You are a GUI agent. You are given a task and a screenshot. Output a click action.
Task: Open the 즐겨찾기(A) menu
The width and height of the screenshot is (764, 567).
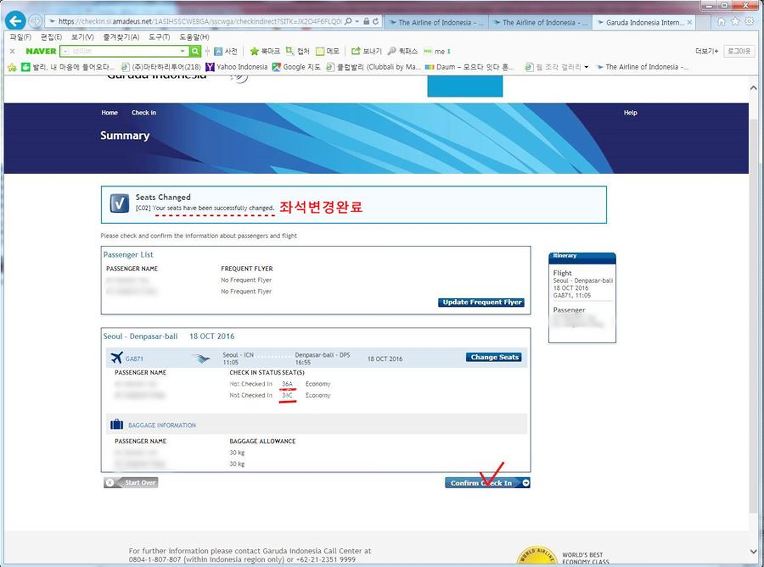point(121,37)
